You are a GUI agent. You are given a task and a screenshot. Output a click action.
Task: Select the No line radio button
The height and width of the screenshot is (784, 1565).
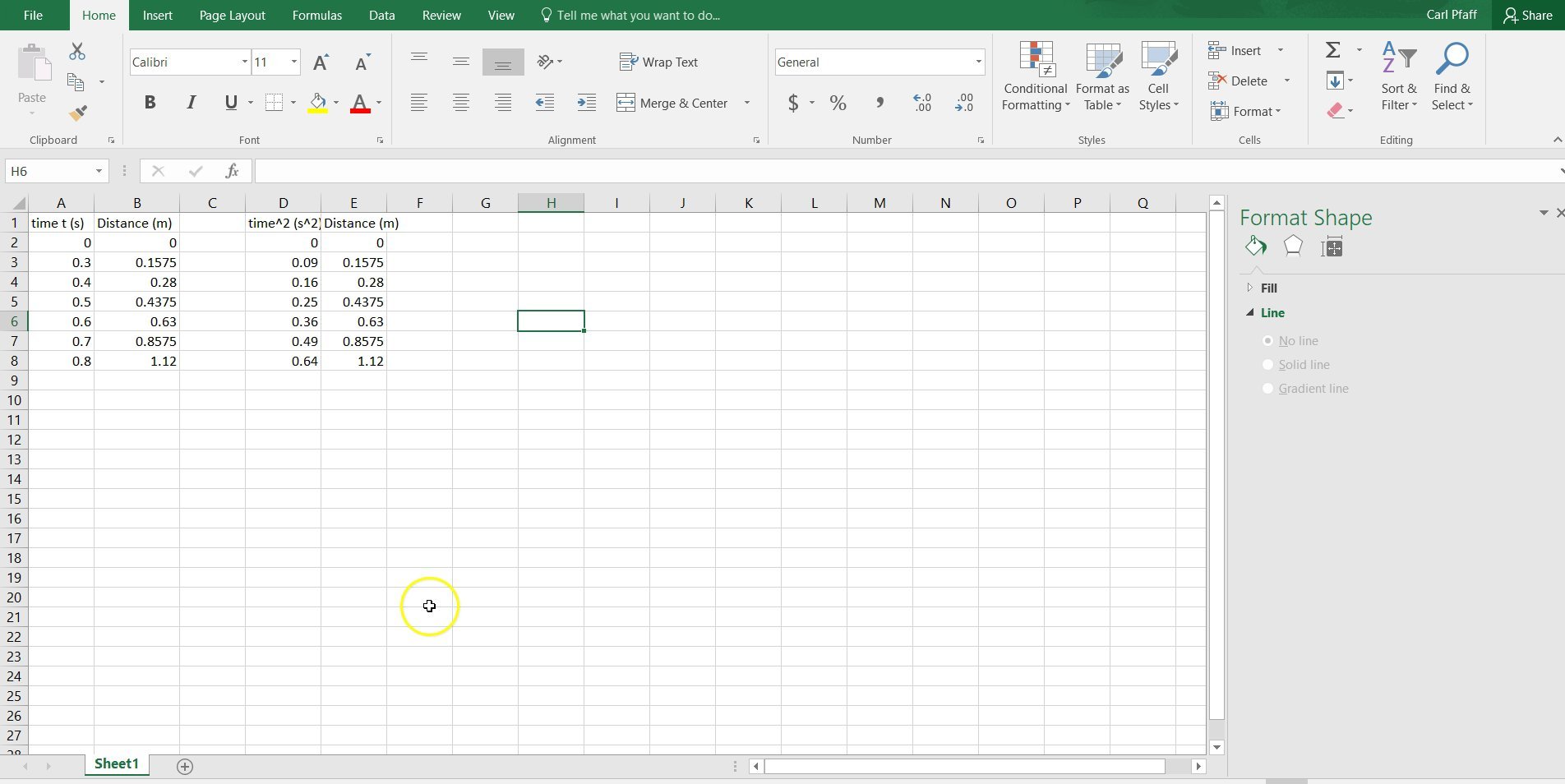point(1267,340)
